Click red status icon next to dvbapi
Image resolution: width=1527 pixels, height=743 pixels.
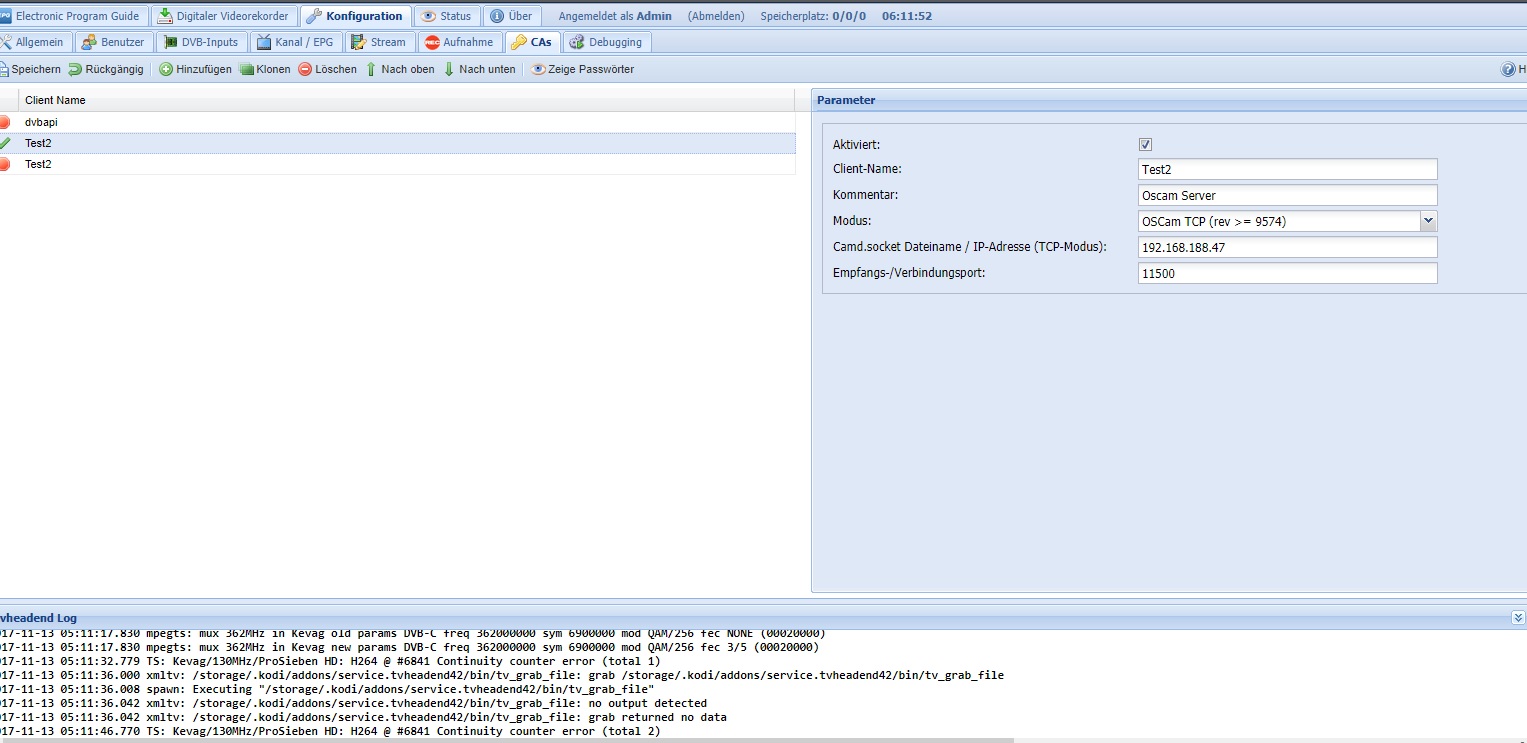[x=5, y=122]
